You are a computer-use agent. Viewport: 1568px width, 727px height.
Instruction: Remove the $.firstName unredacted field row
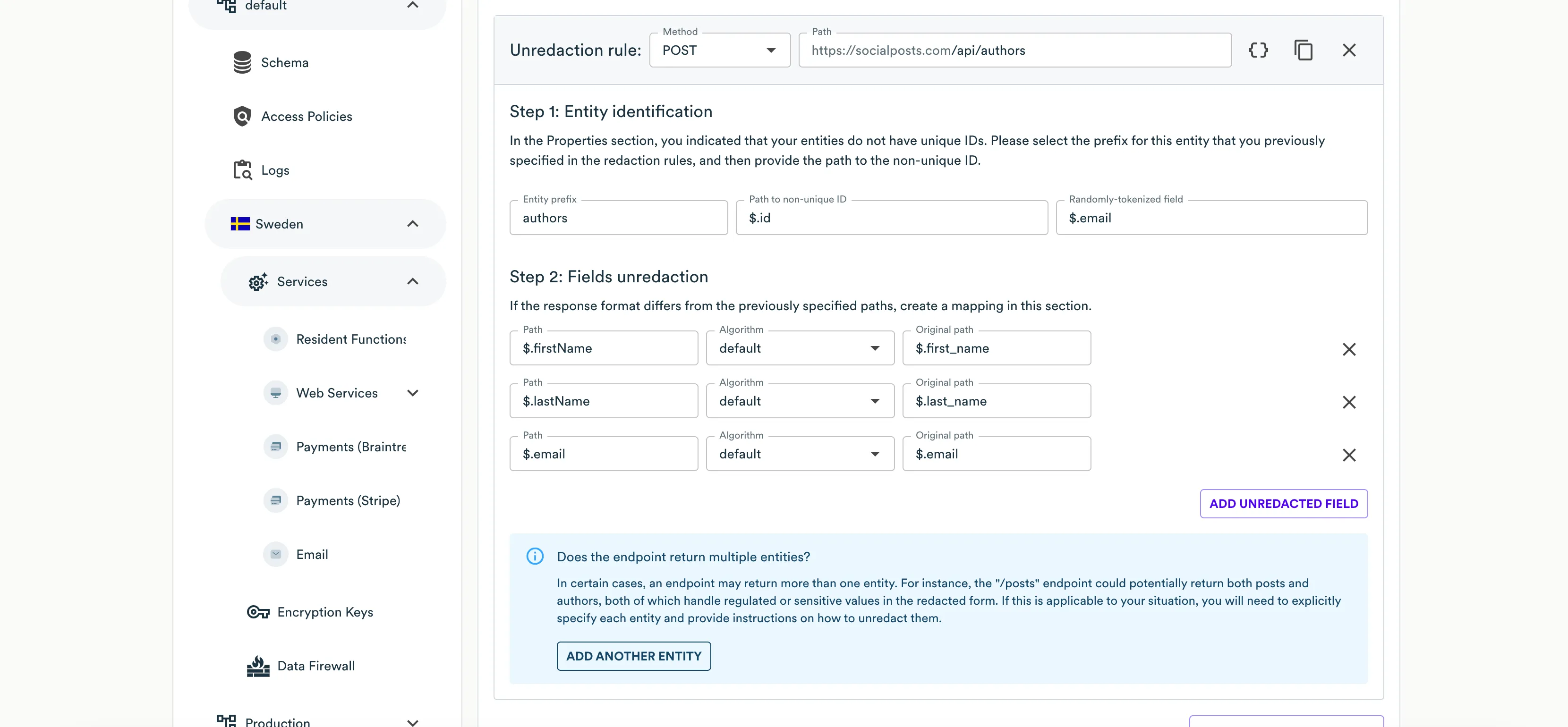[1349, 349]
